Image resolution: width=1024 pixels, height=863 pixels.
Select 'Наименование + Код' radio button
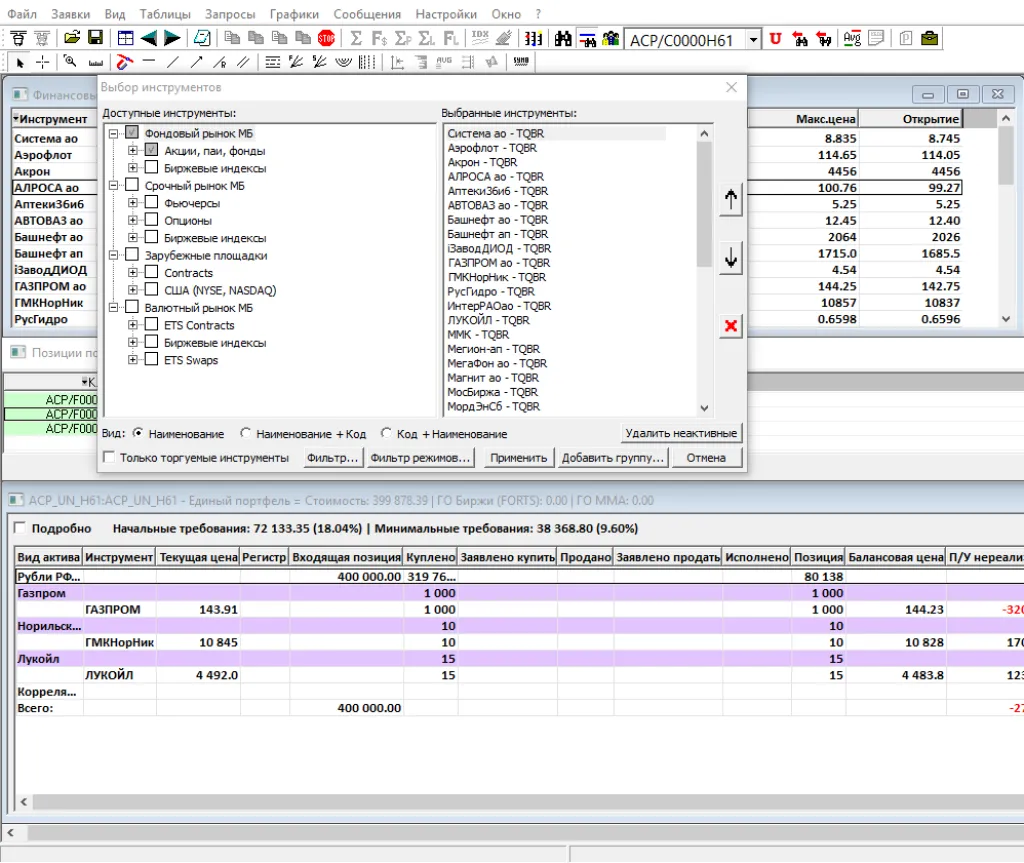tap(246, 434)
